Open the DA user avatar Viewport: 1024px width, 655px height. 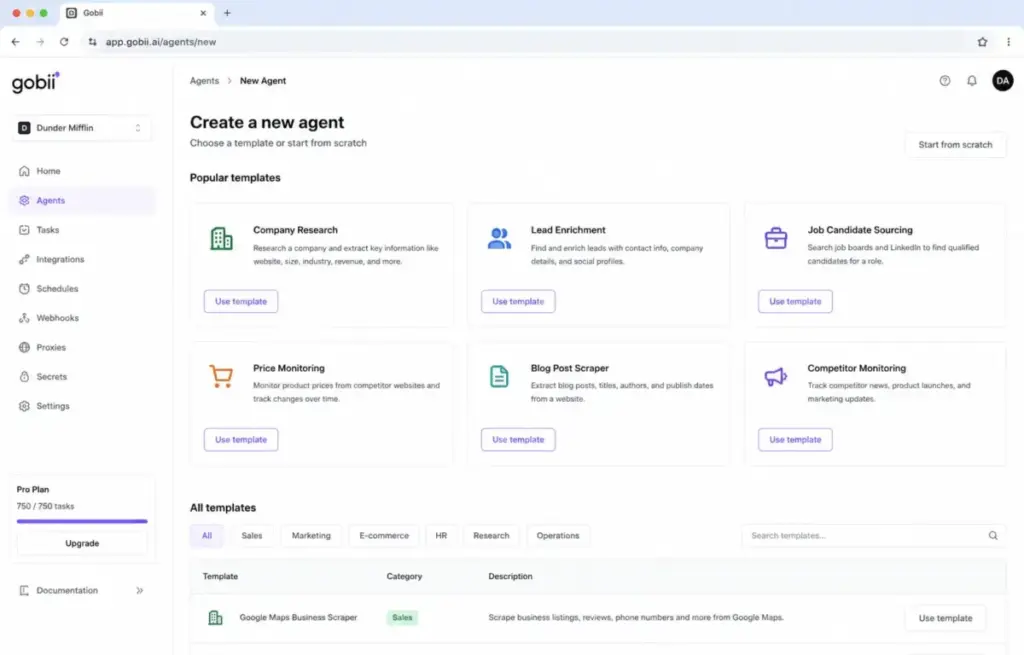1002,81
